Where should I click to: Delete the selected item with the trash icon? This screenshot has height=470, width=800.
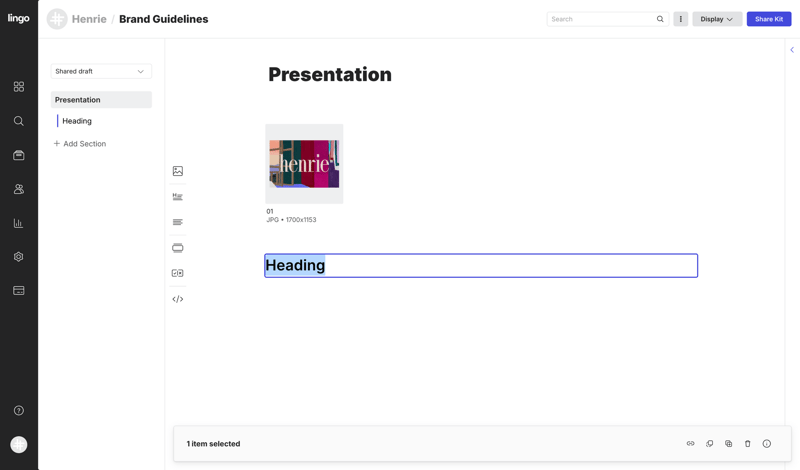[x=747, y=443]
